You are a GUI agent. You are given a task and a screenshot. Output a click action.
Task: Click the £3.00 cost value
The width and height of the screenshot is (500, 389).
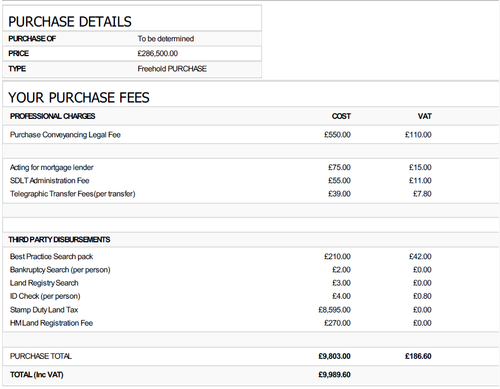coord(341,283)
